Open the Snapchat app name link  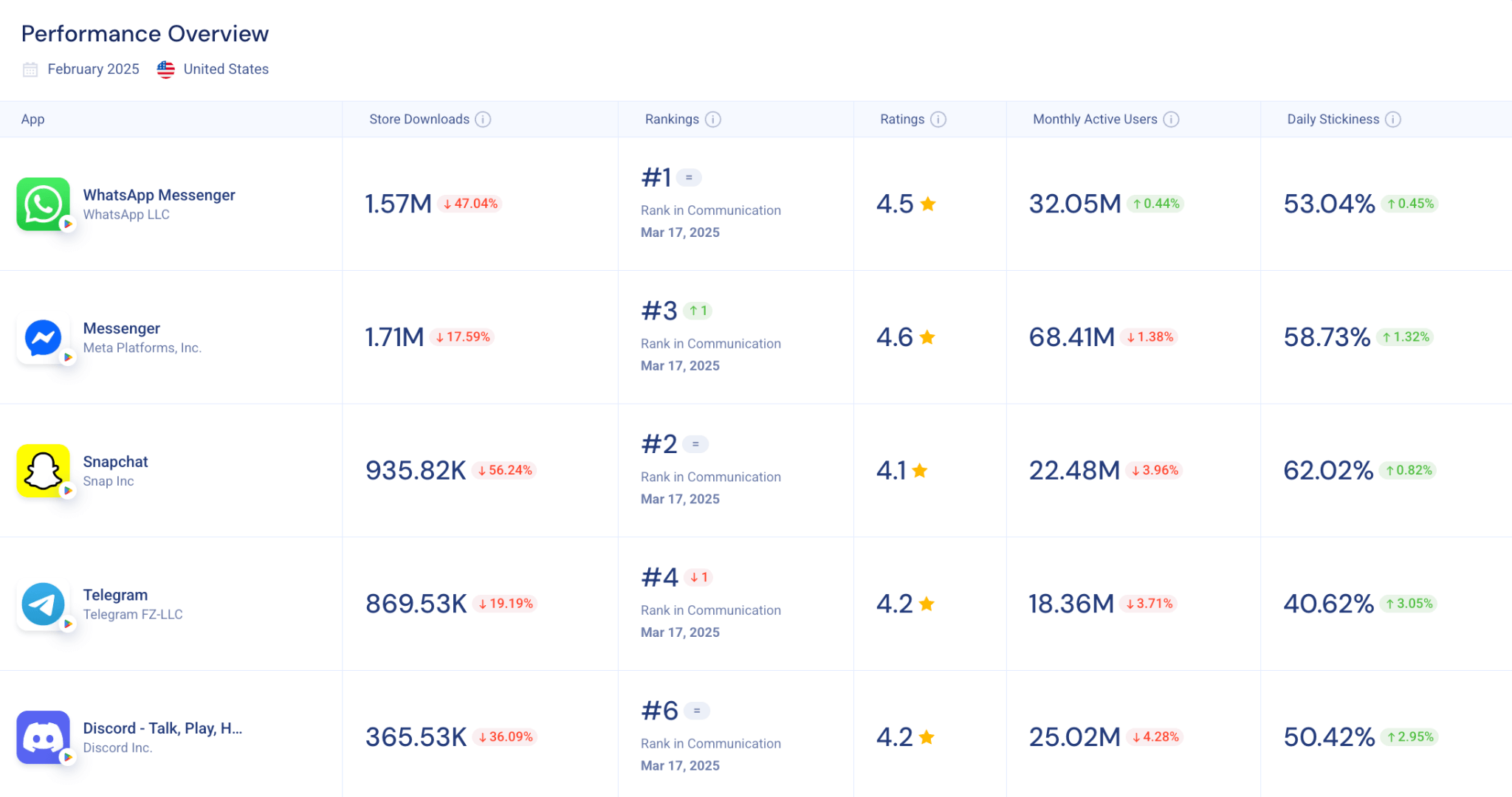tap(116, 462)
